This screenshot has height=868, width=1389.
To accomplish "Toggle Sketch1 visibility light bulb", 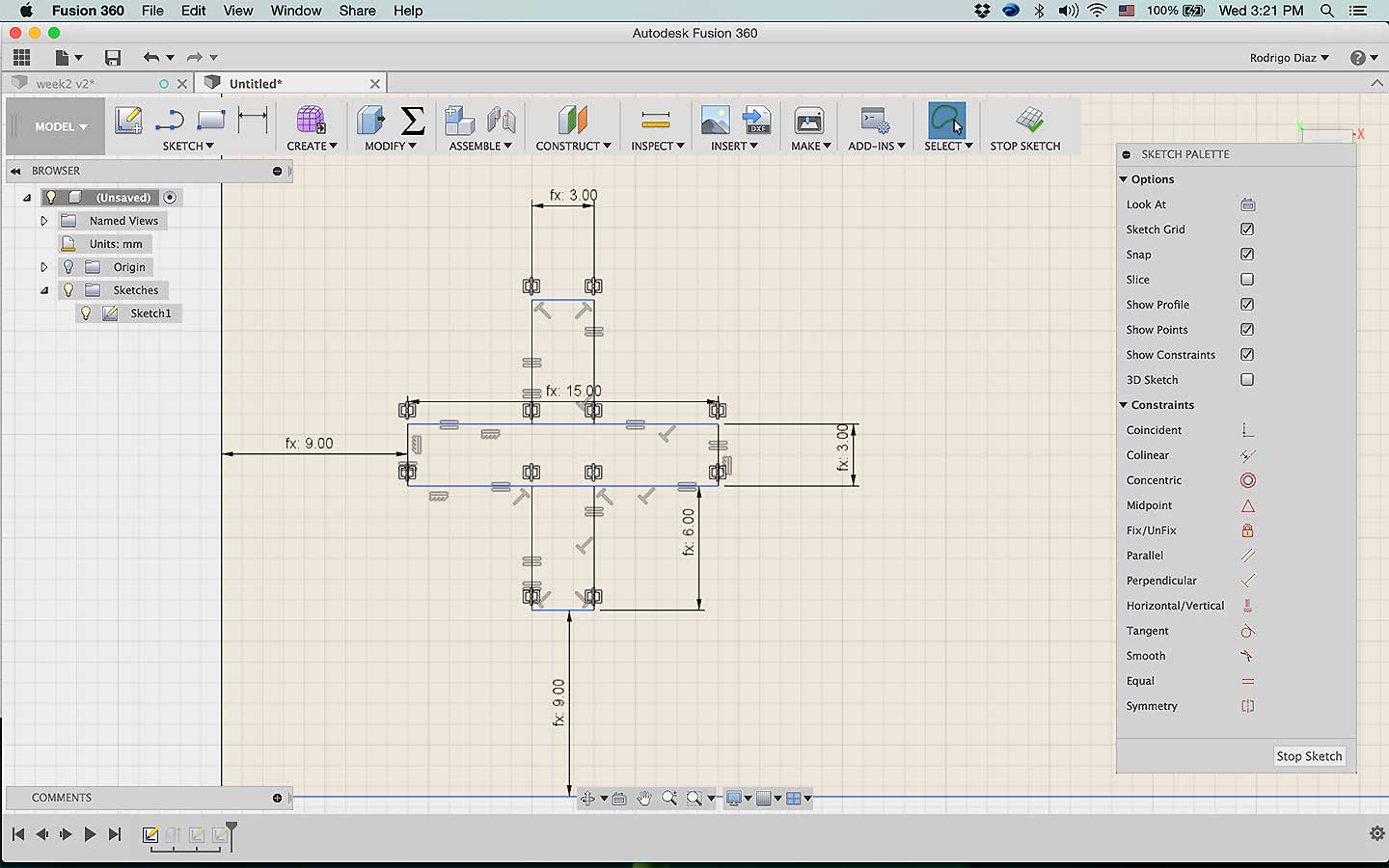I will 86,313.
